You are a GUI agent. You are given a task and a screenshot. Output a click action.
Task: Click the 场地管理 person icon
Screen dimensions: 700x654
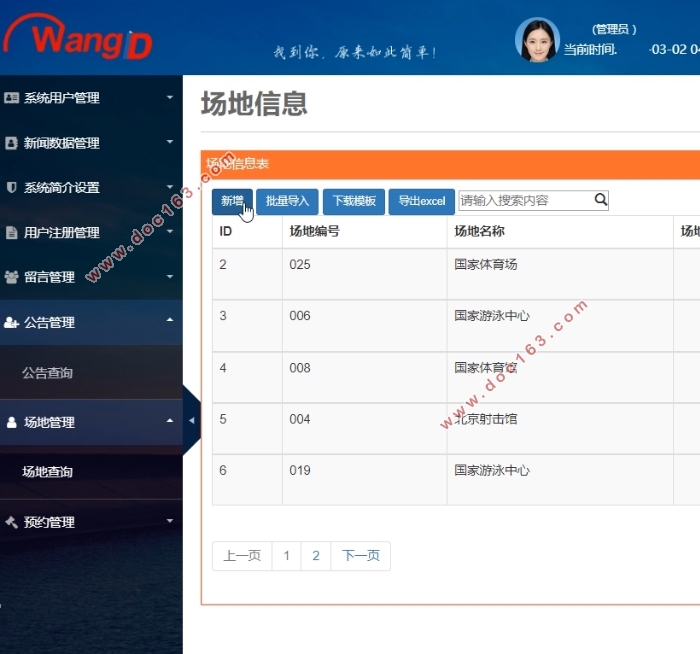pos(12,422)
